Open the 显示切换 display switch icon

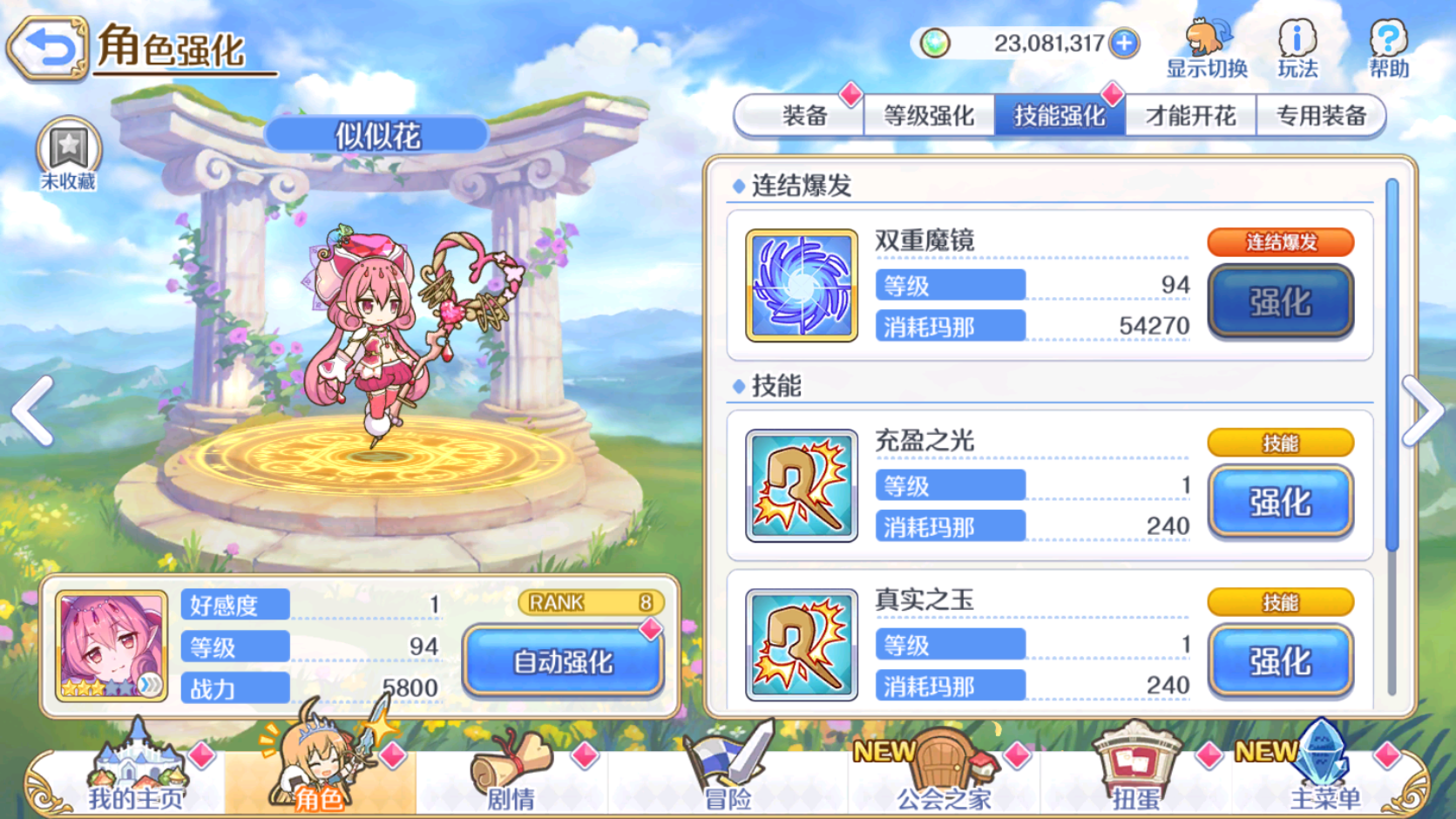(1208, 49)
